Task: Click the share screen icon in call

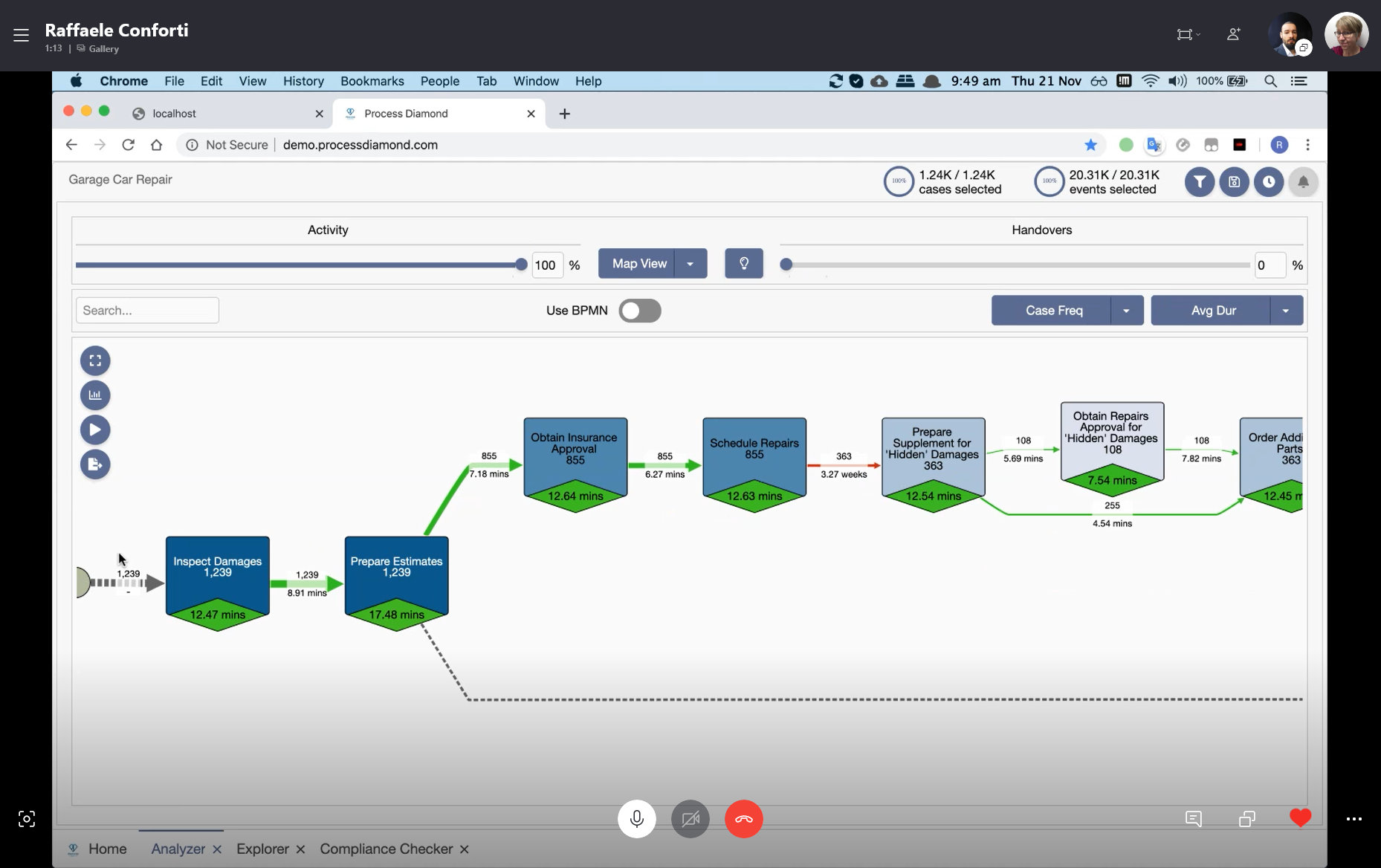Action: (x=1247, y=819)
